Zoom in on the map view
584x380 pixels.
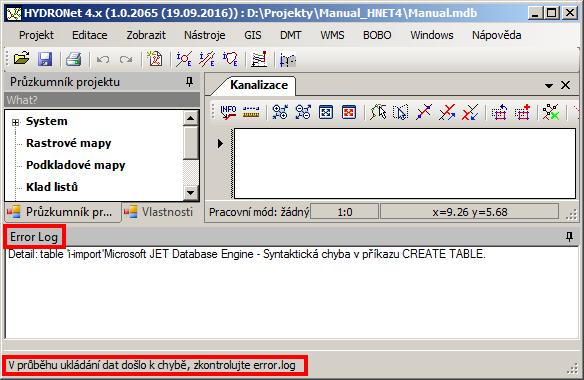click(x=280, y=112)
